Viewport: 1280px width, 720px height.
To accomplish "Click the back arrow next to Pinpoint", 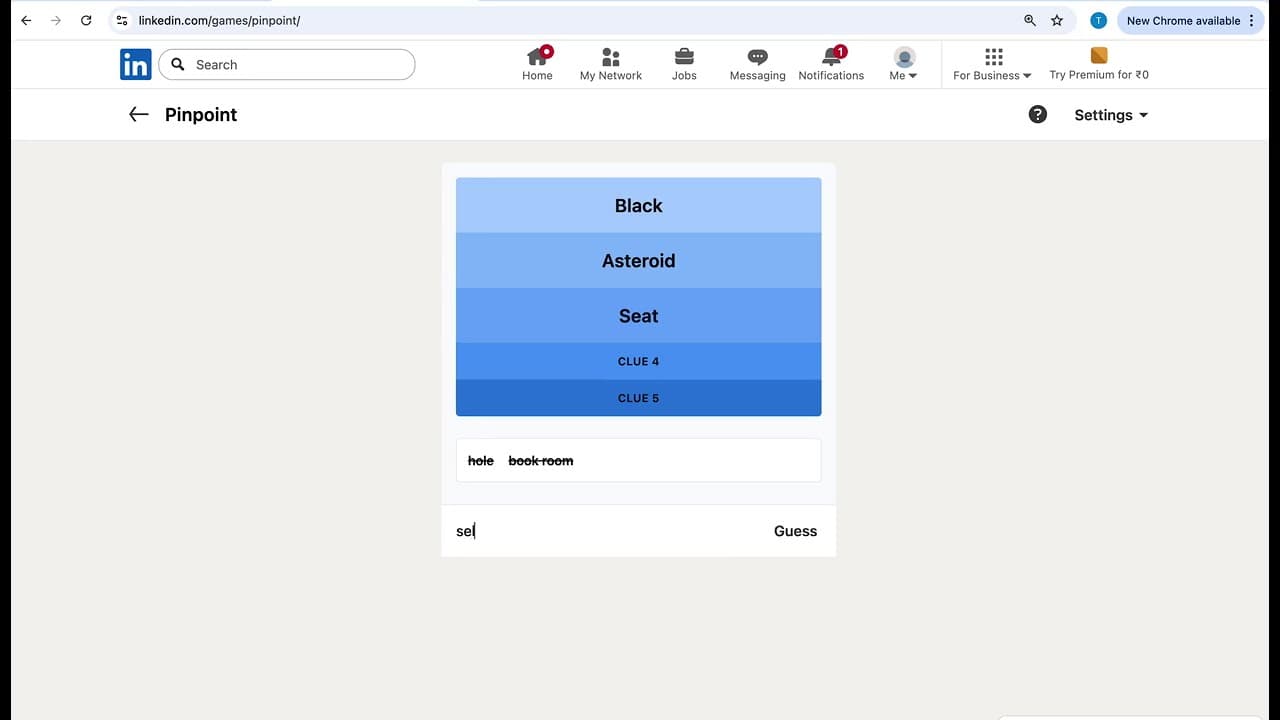I will [138, 114].
